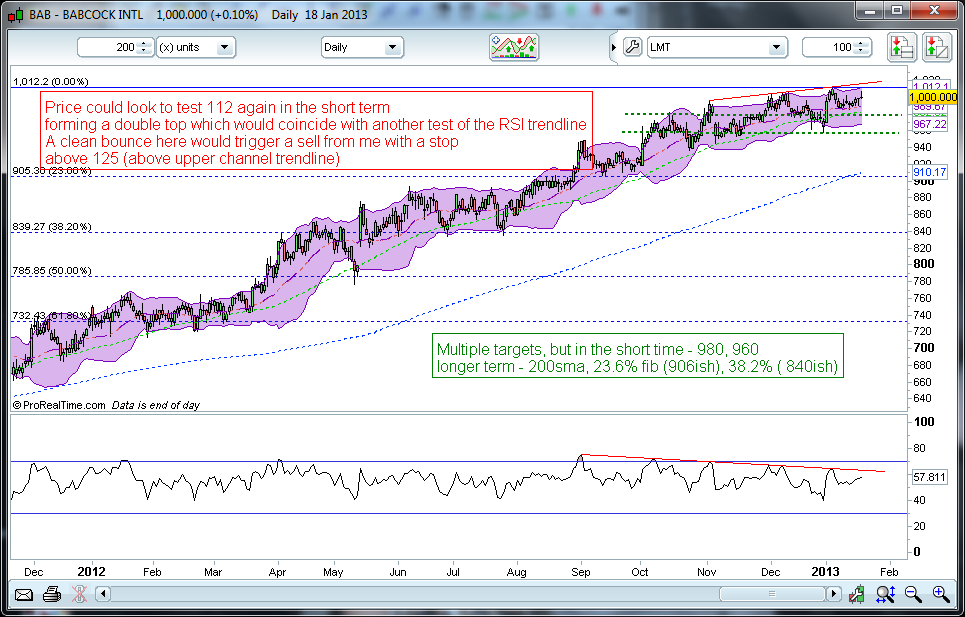Image resolution: width=965 pixels, height=617 pixels.
Task: Toggle the crossed-out alert icon at bottom
Action: 77,595
